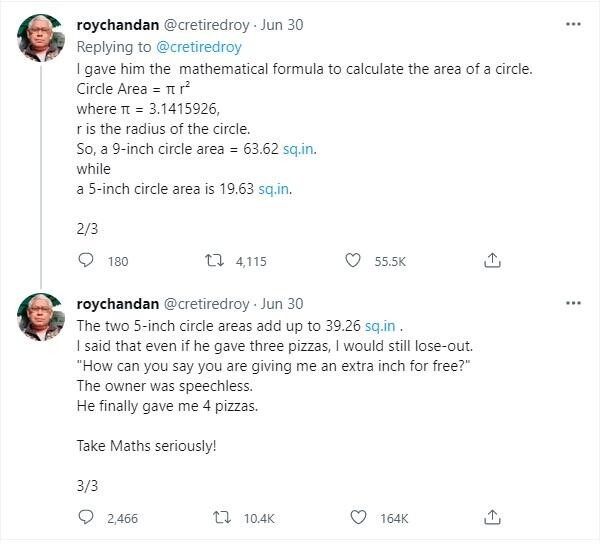Open more options on the first tweet

coord(573,25)
